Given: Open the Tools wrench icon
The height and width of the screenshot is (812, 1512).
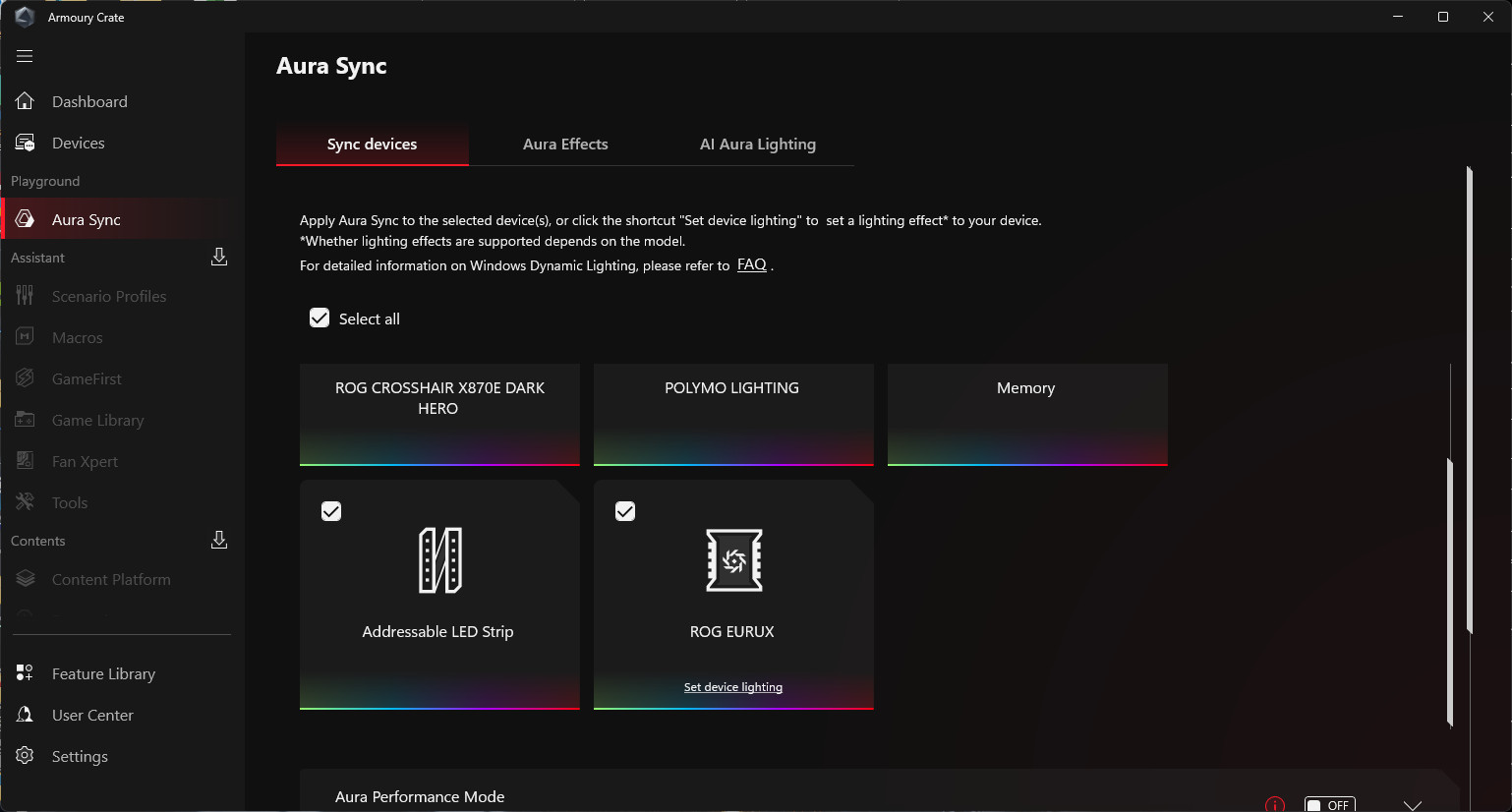Looking at the screenshot, I should click(25, 502).
